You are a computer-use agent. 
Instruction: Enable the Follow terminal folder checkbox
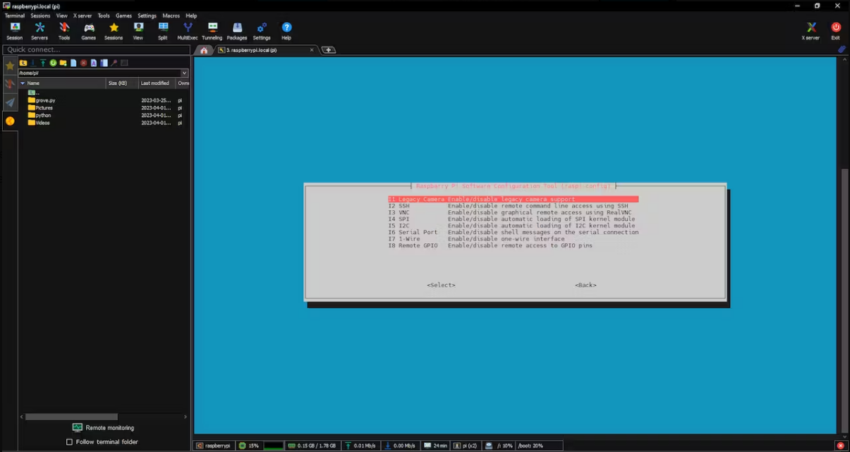pyautogui.click(x=69, y=441)
